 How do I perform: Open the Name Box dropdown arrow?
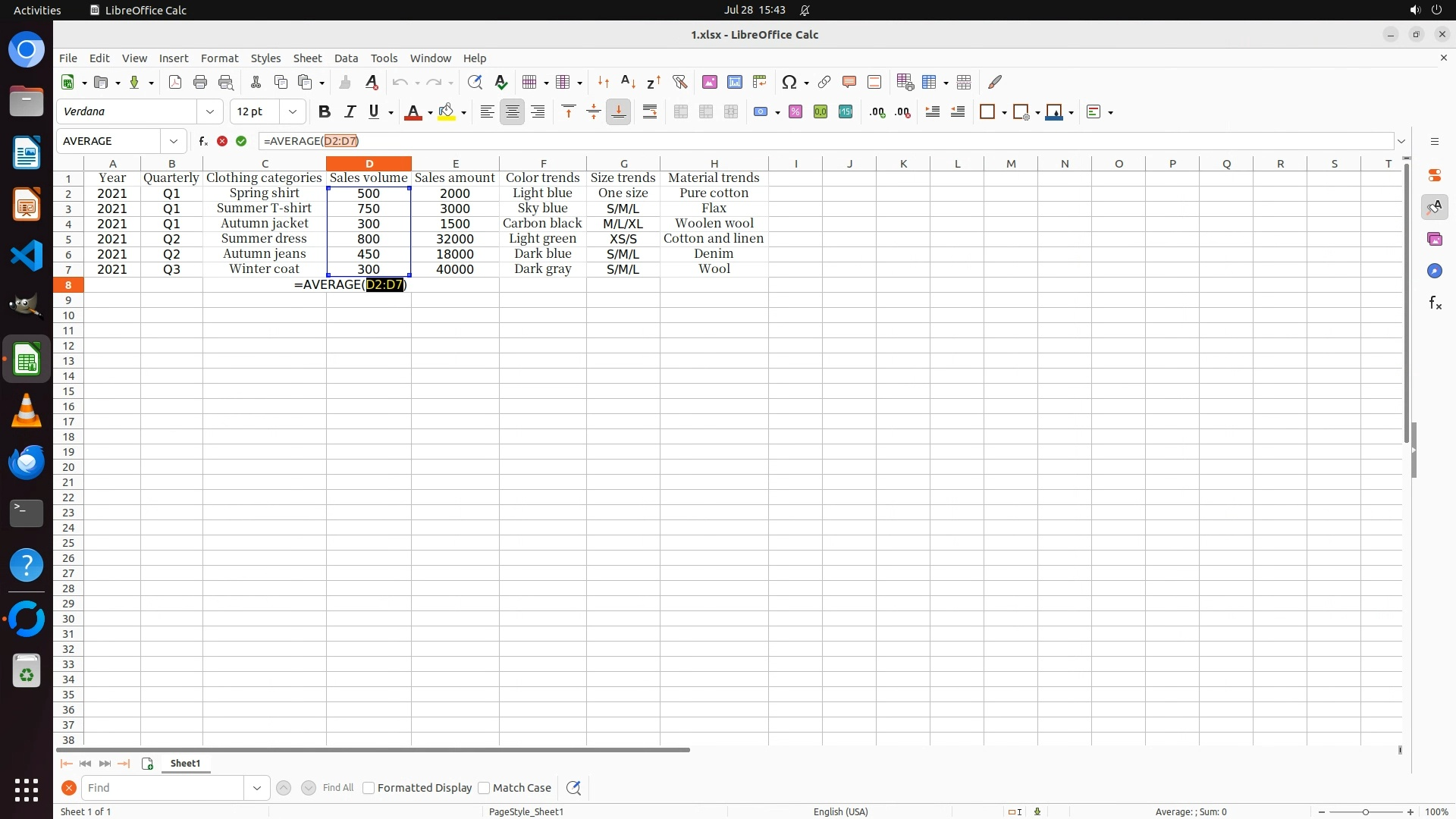pyautogui.click(x=174, y=141)
